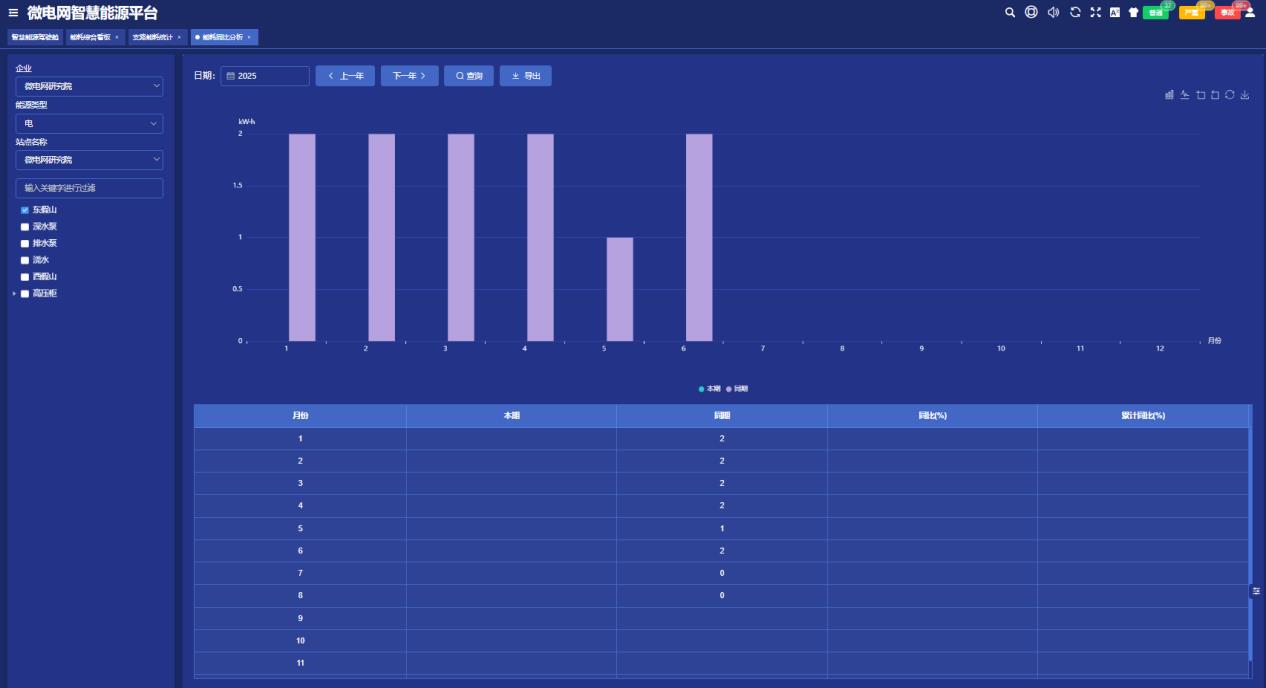Open the 企业 dropdown

89,86
